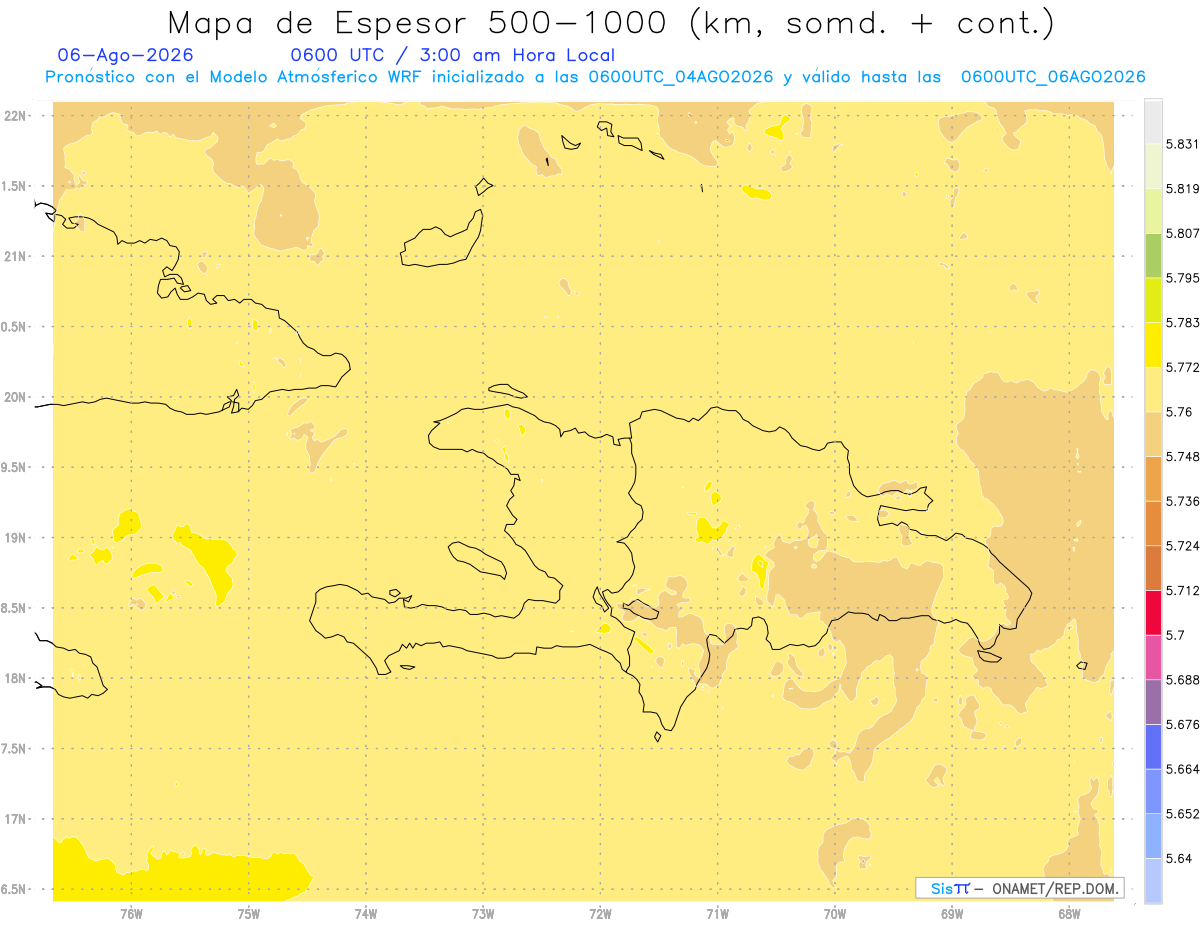
Task: Pick the purple swatch between 5.676 and 5.688
Action: 1153,702
